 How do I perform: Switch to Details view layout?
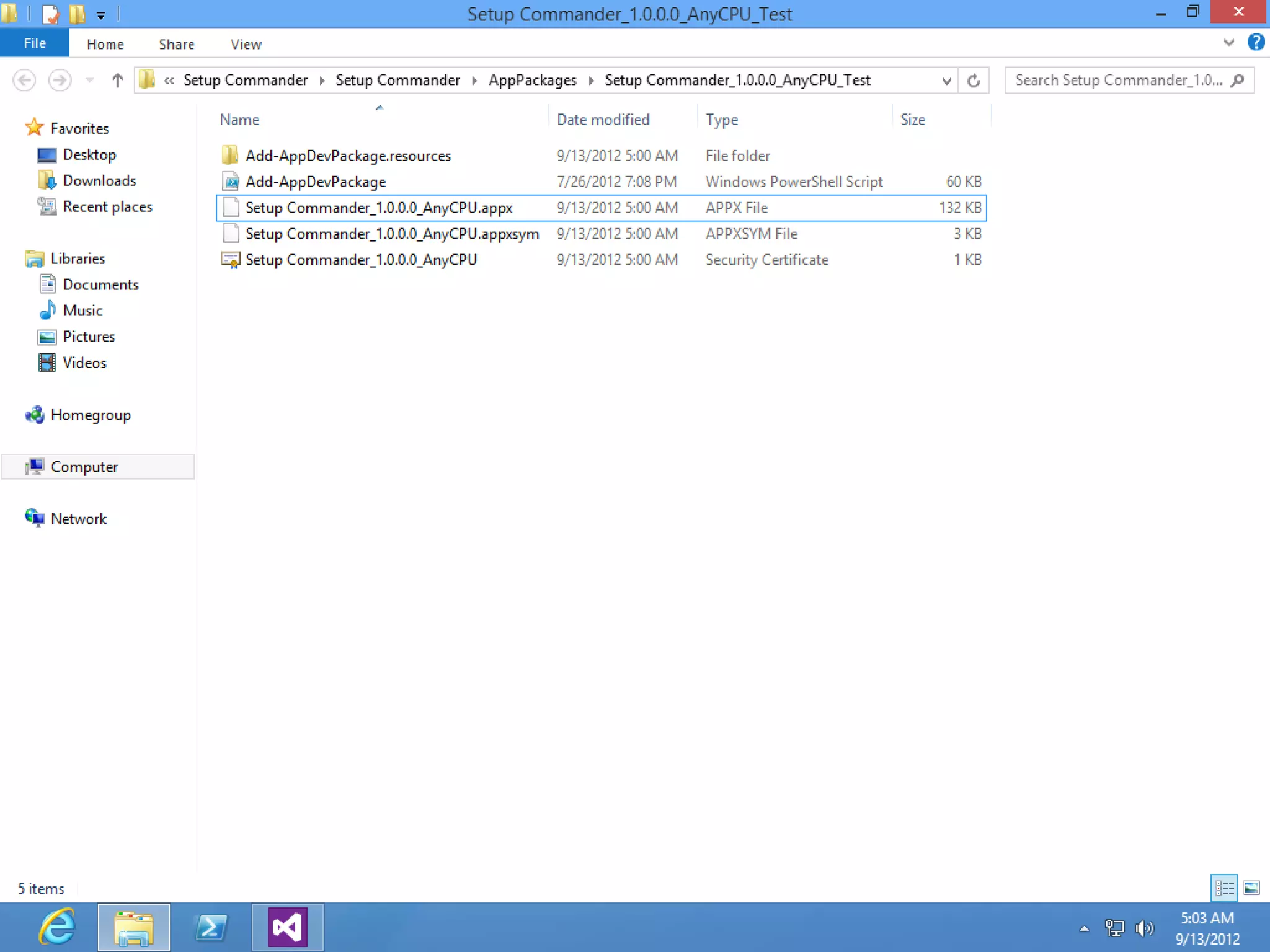1224,888
